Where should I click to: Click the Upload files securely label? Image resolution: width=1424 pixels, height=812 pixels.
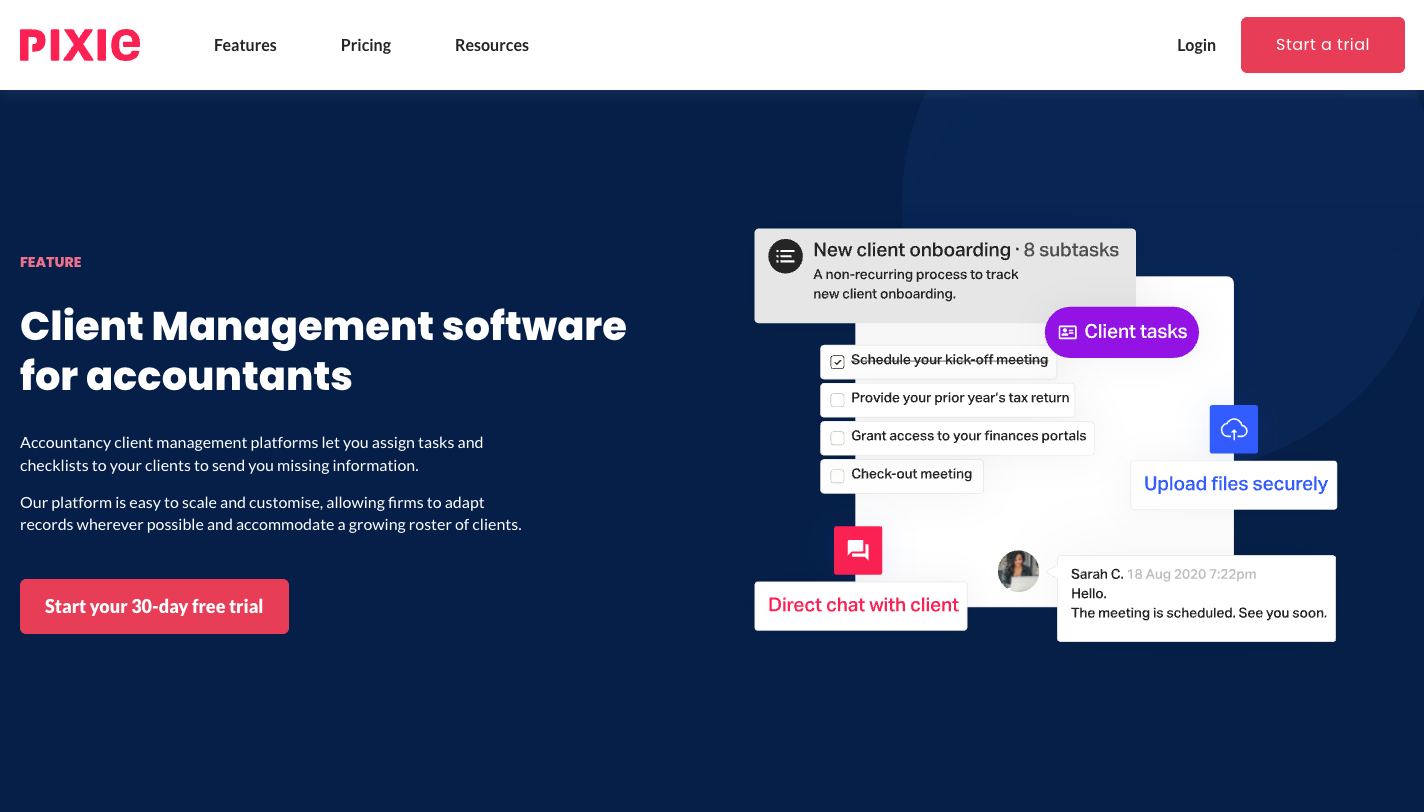click(1235, 484)
